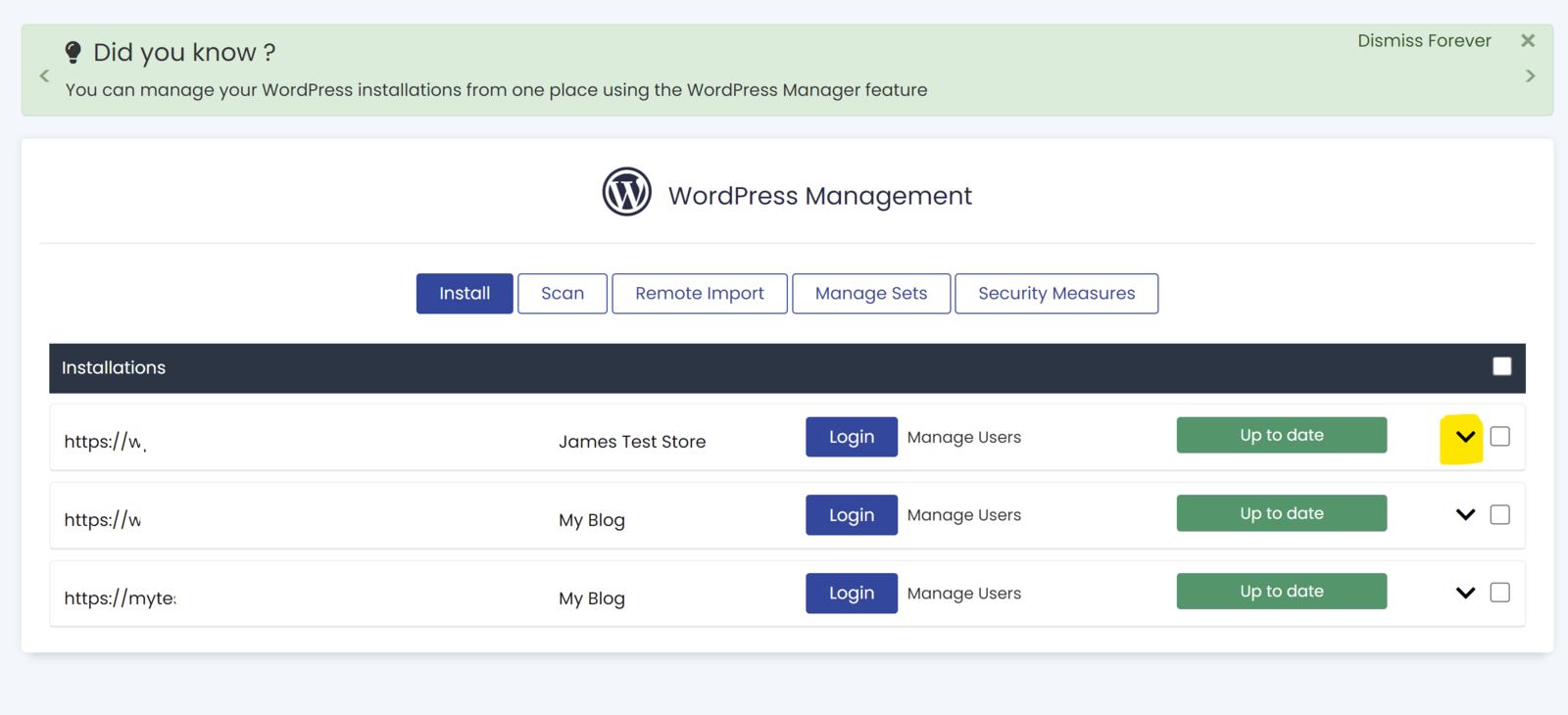Open the Install tab
Screen dimensions: 1568x715
(465, 294)
